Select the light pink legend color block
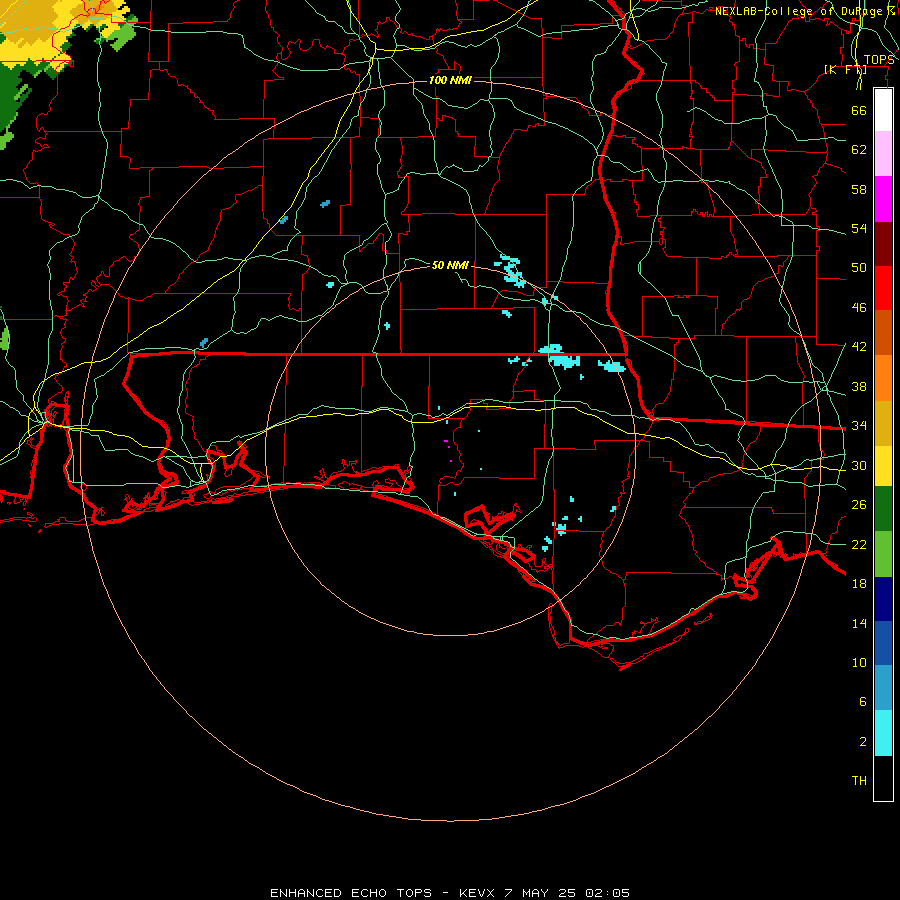 (x=883, y=154)
